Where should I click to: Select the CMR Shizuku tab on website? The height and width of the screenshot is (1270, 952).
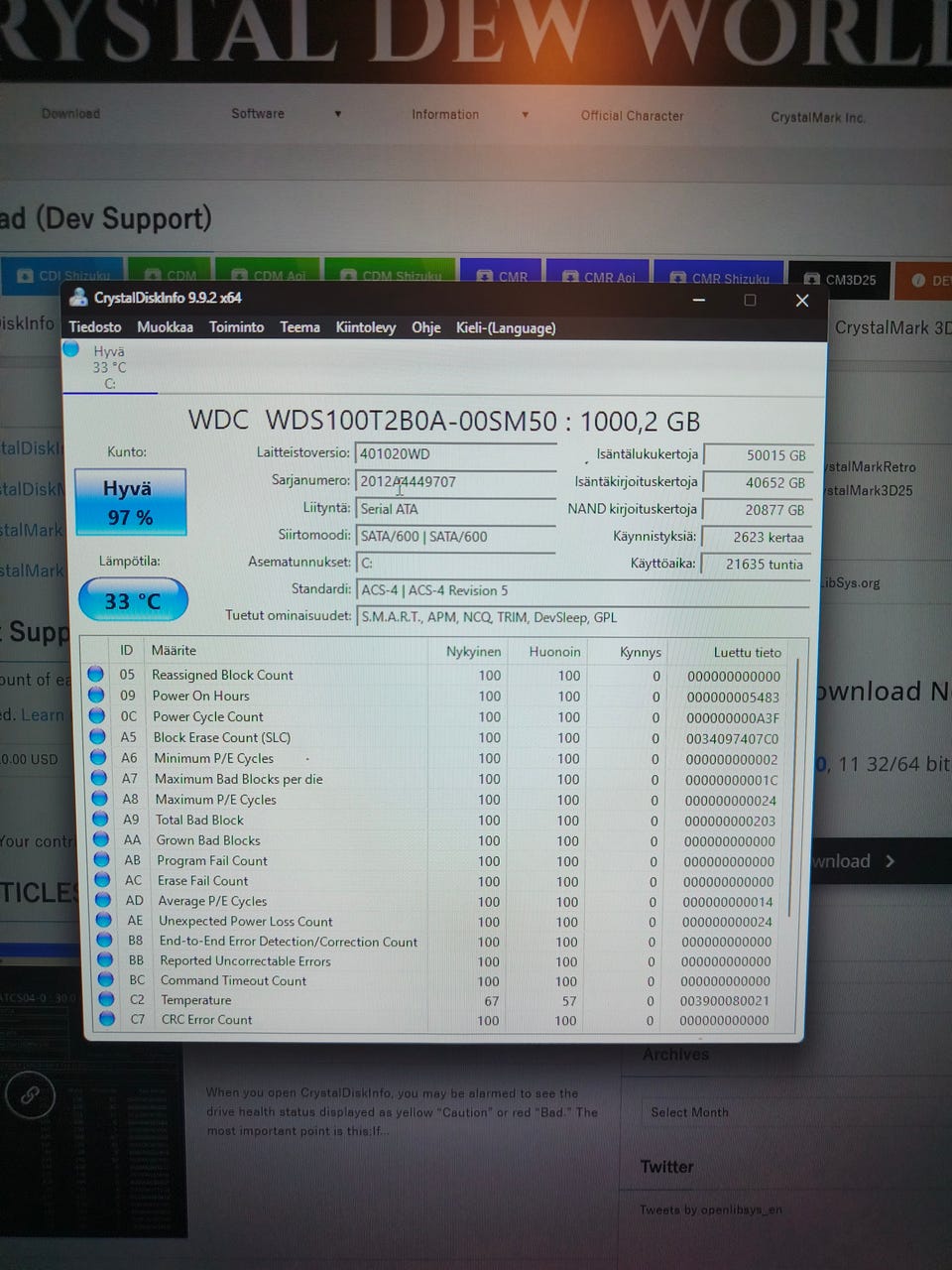(719, 278)
